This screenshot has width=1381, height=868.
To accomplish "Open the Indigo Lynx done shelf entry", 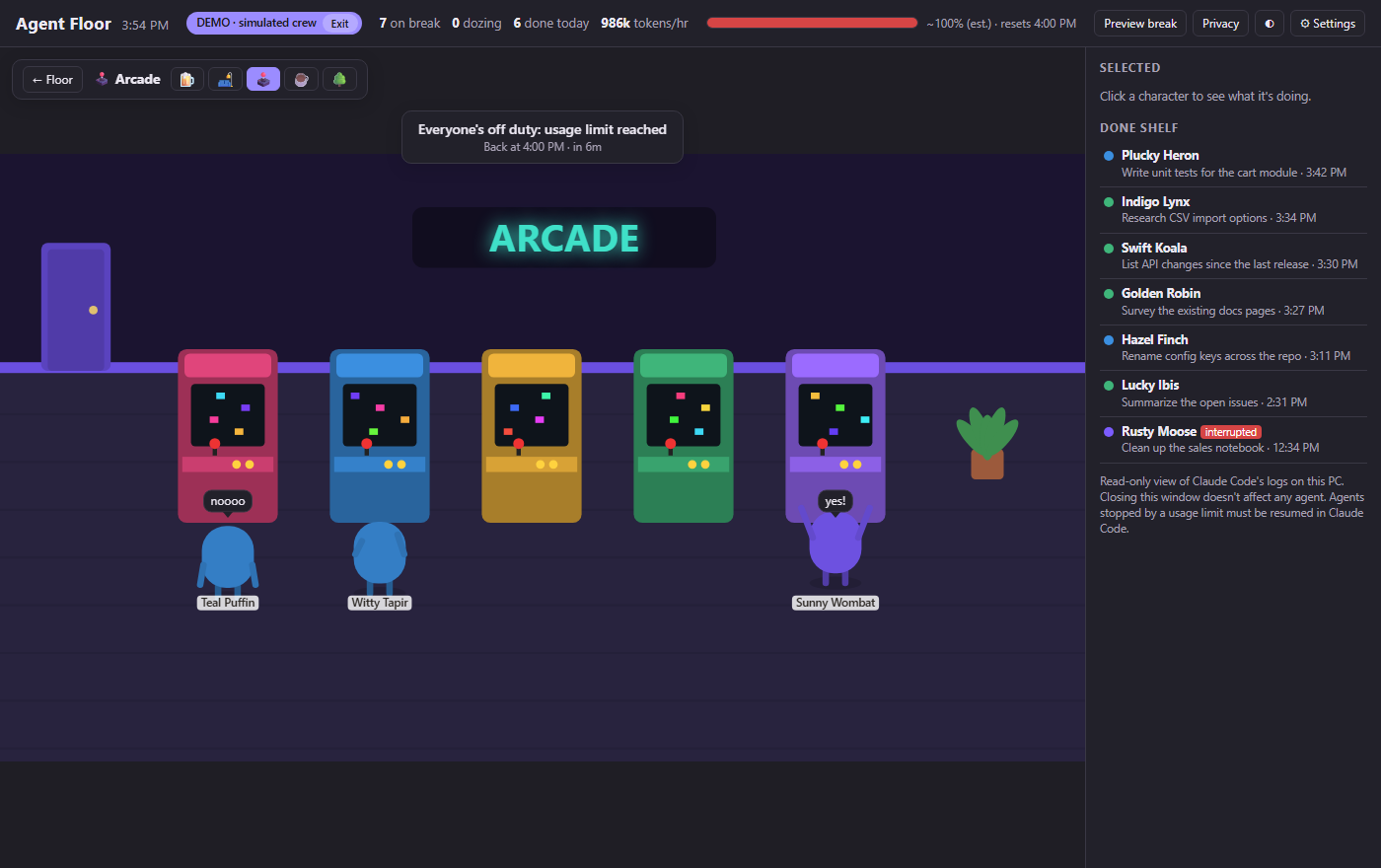I will [1233, 209].
